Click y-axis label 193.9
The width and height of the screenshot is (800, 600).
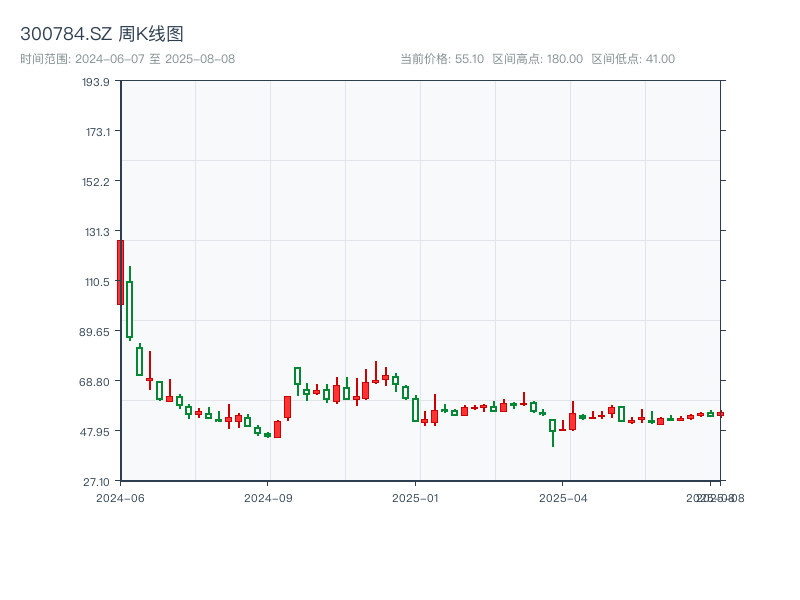95,82
